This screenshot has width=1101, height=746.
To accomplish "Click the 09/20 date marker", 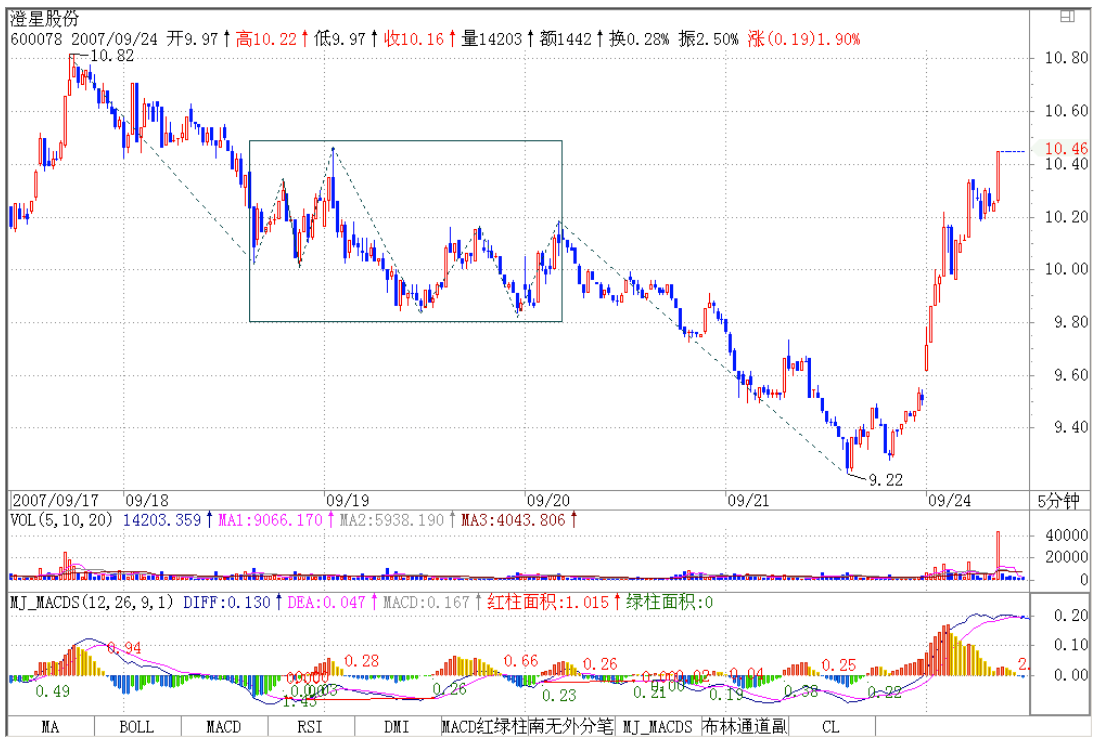I will tap(548, 500).
